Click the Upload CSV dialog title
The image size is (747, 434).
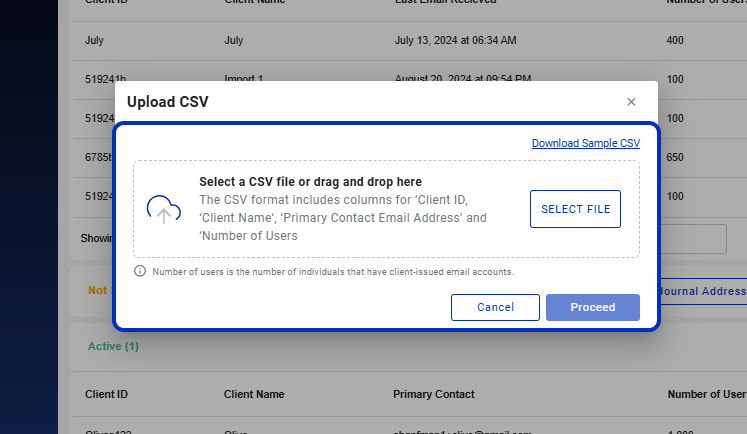tap(168, 102)
